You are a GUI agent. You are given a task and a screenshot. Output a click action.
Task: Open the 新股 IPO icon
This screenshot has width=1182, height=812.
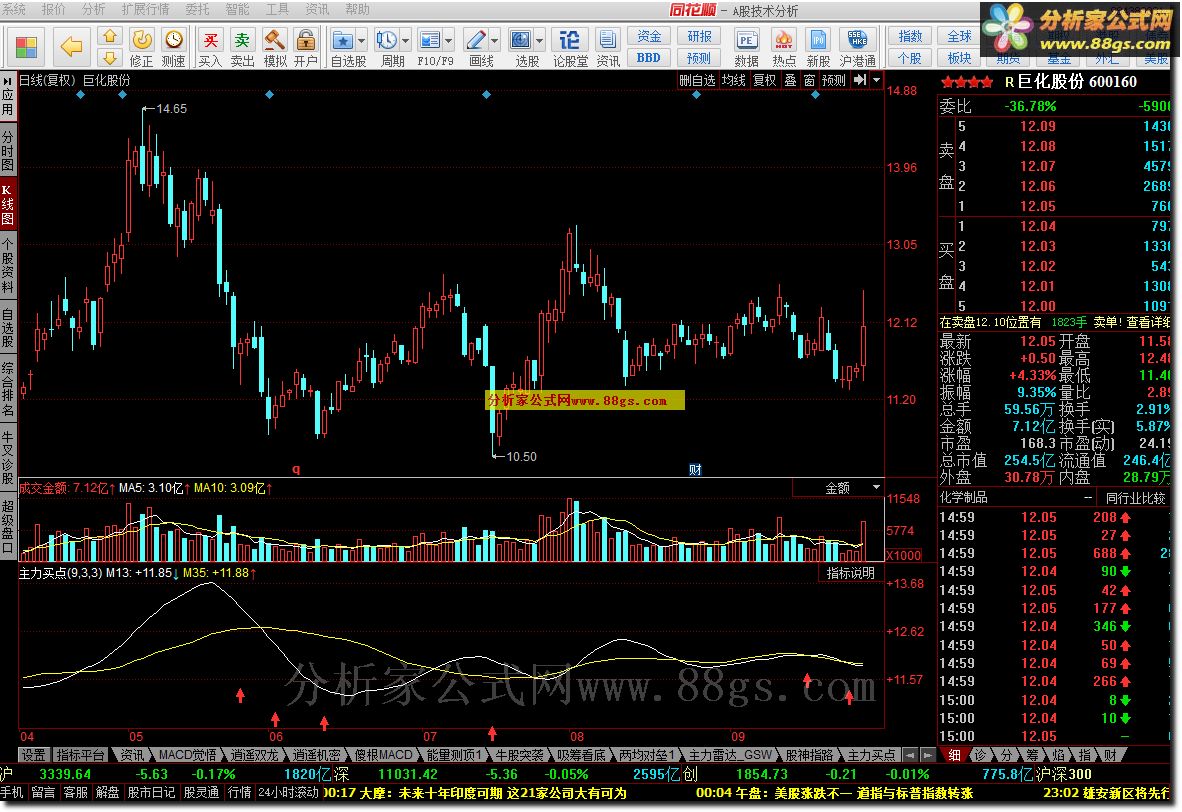818,47
